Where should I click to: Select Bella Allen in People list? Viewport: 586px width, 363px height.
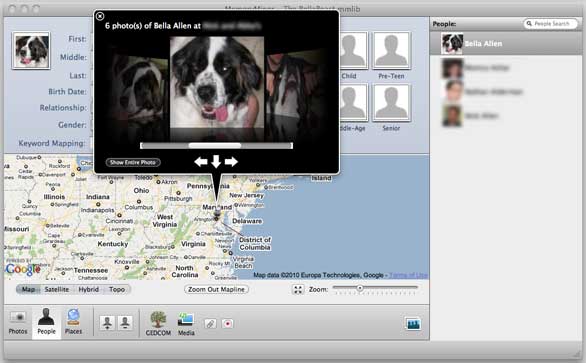pos(505,44)
